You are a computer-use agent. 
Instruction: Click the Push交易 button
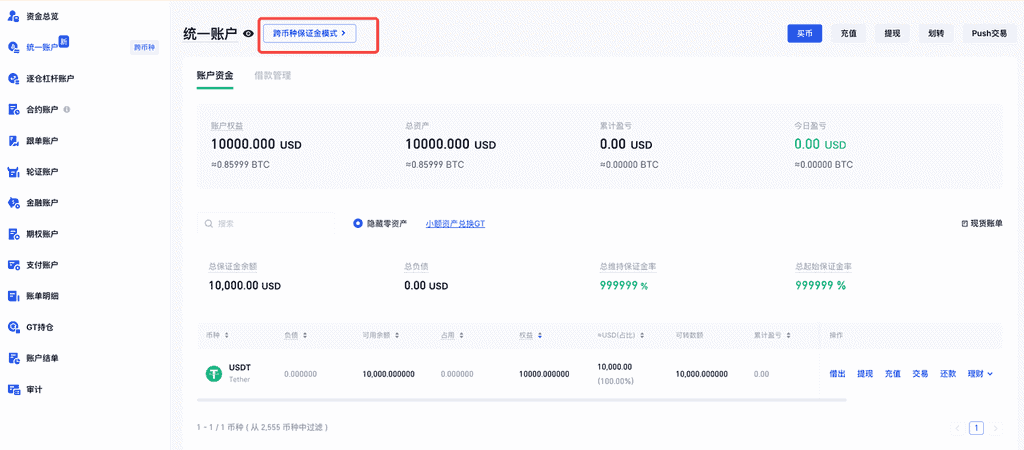pos(989,33)
